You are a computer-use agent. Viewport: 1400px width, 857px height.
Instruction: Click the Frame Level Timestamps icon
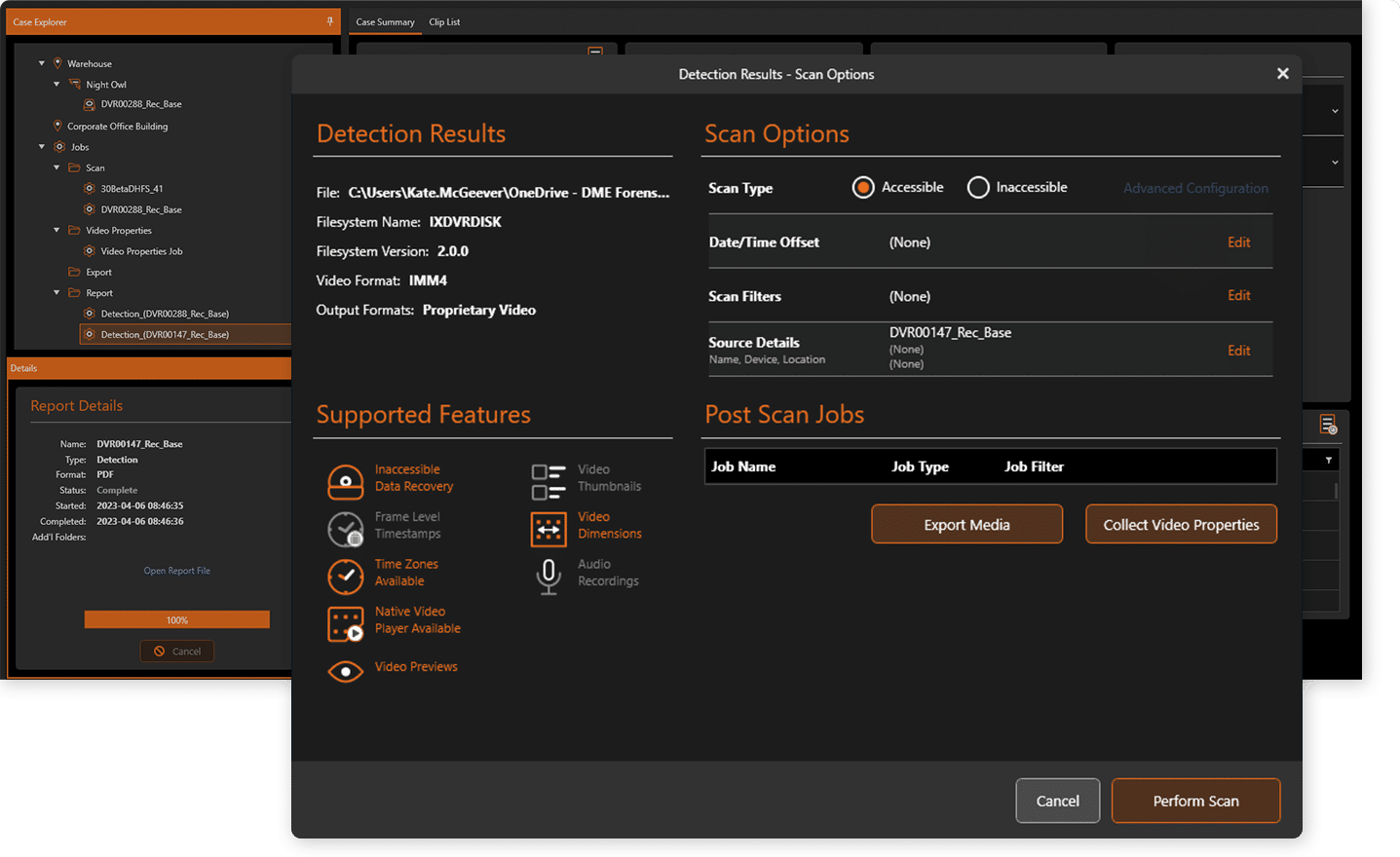pyautogui.click(x=345, y=529)
